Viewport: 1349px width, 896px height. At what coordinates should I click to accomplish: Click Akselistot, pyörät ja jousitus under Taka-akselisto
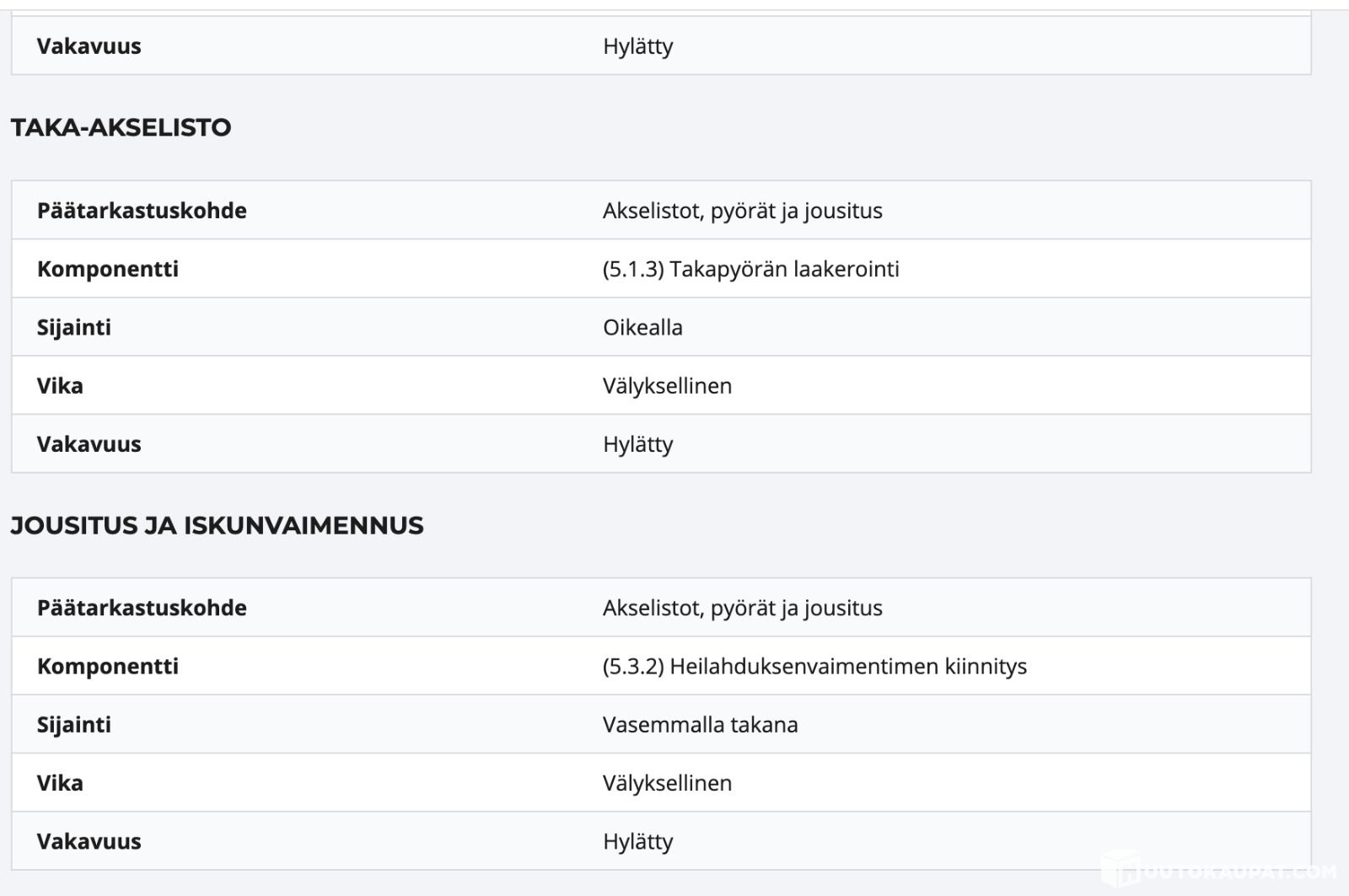point(742,210)
